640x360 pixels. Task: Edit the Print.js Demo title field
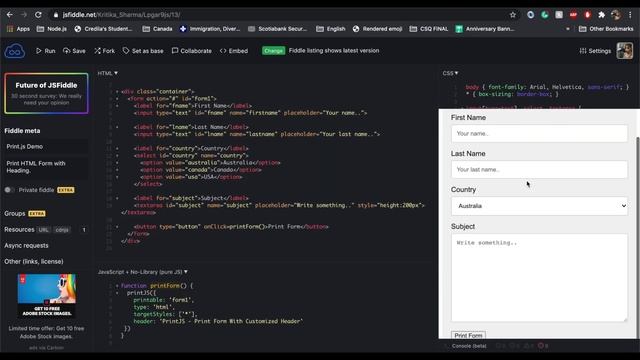(46, 147)
